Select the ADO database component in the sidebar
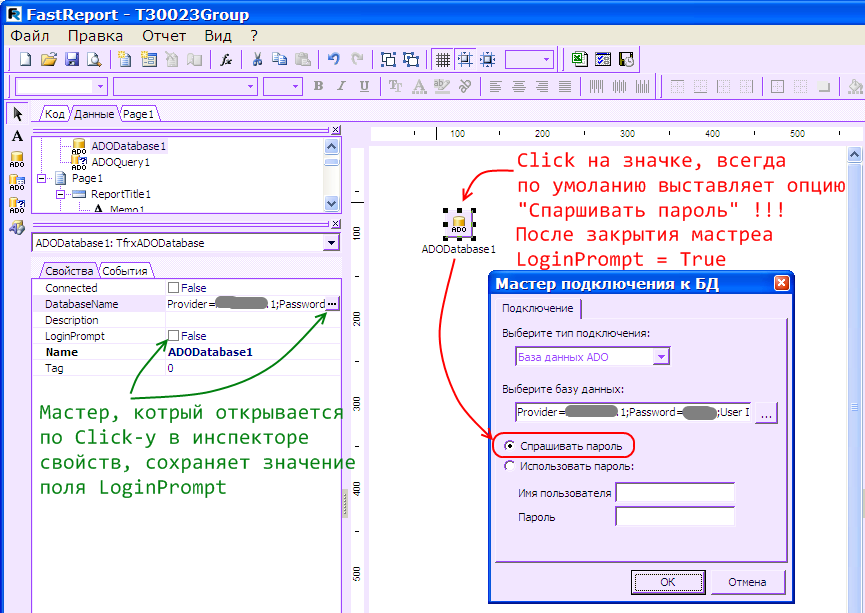Screen dimensions: 865x613 [x=17, y=159]
